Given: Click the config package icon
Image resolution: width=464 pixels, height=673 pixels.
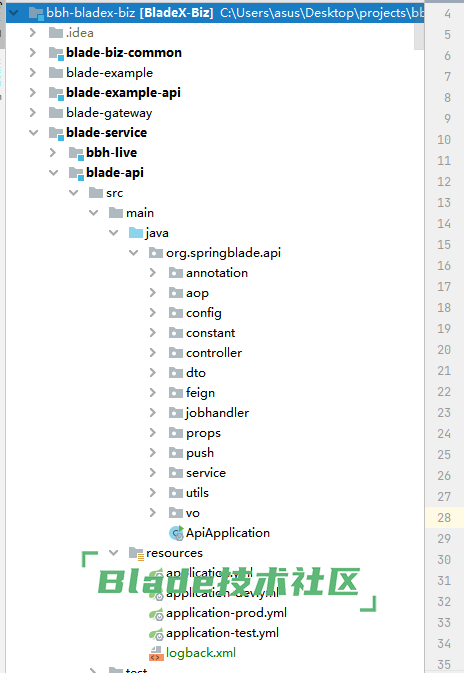Looking at the screenshot, I should (176, 312).
